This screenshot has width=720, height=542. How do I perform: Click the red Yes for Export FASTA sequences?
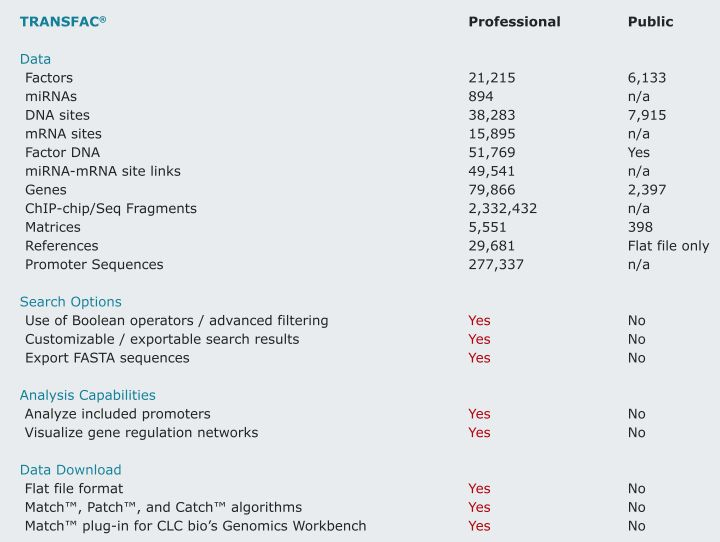(479, 358)
